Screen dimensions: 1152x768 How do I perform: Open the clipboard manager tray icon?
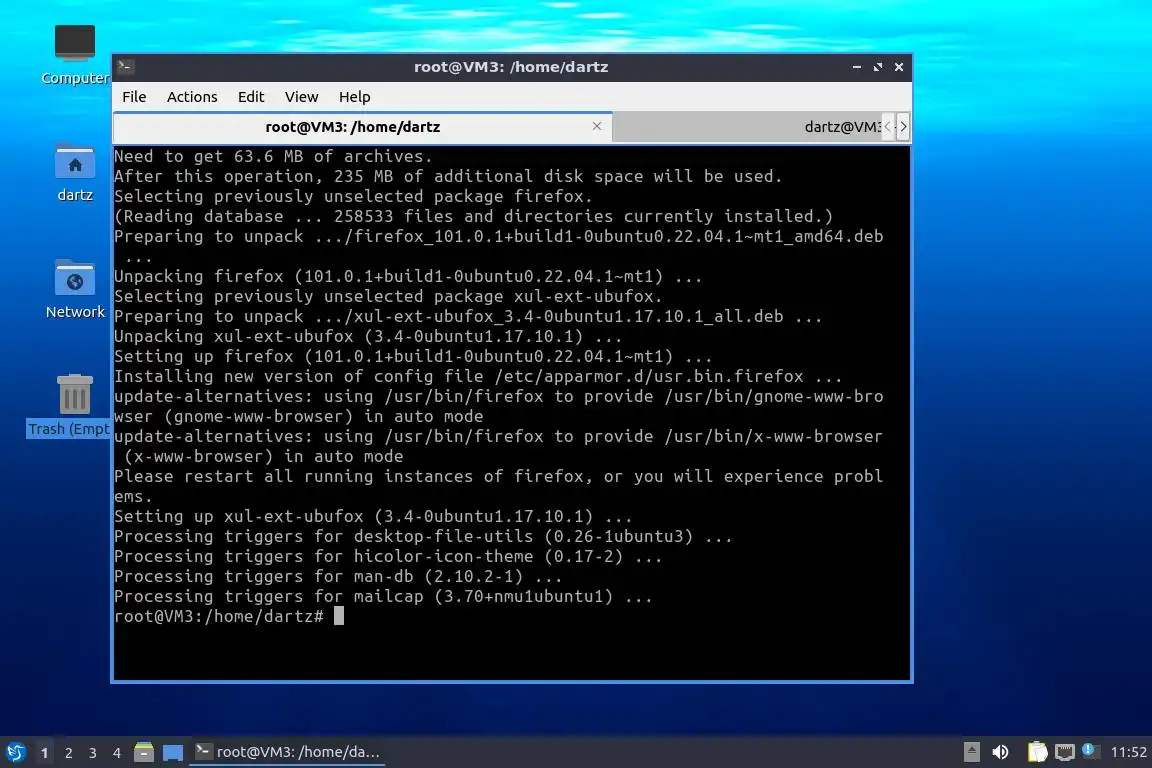1037,752
